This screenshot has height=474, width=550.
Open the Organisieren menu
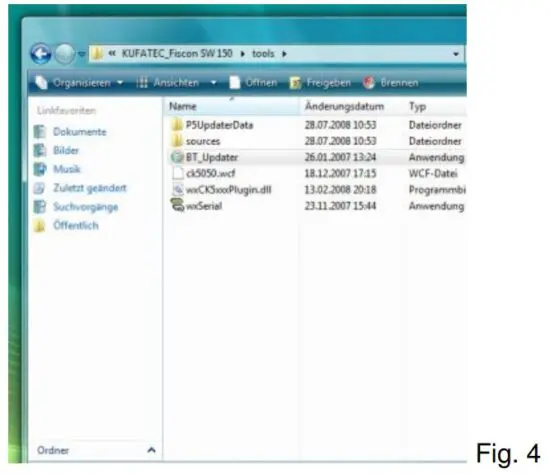pos(82,83)
